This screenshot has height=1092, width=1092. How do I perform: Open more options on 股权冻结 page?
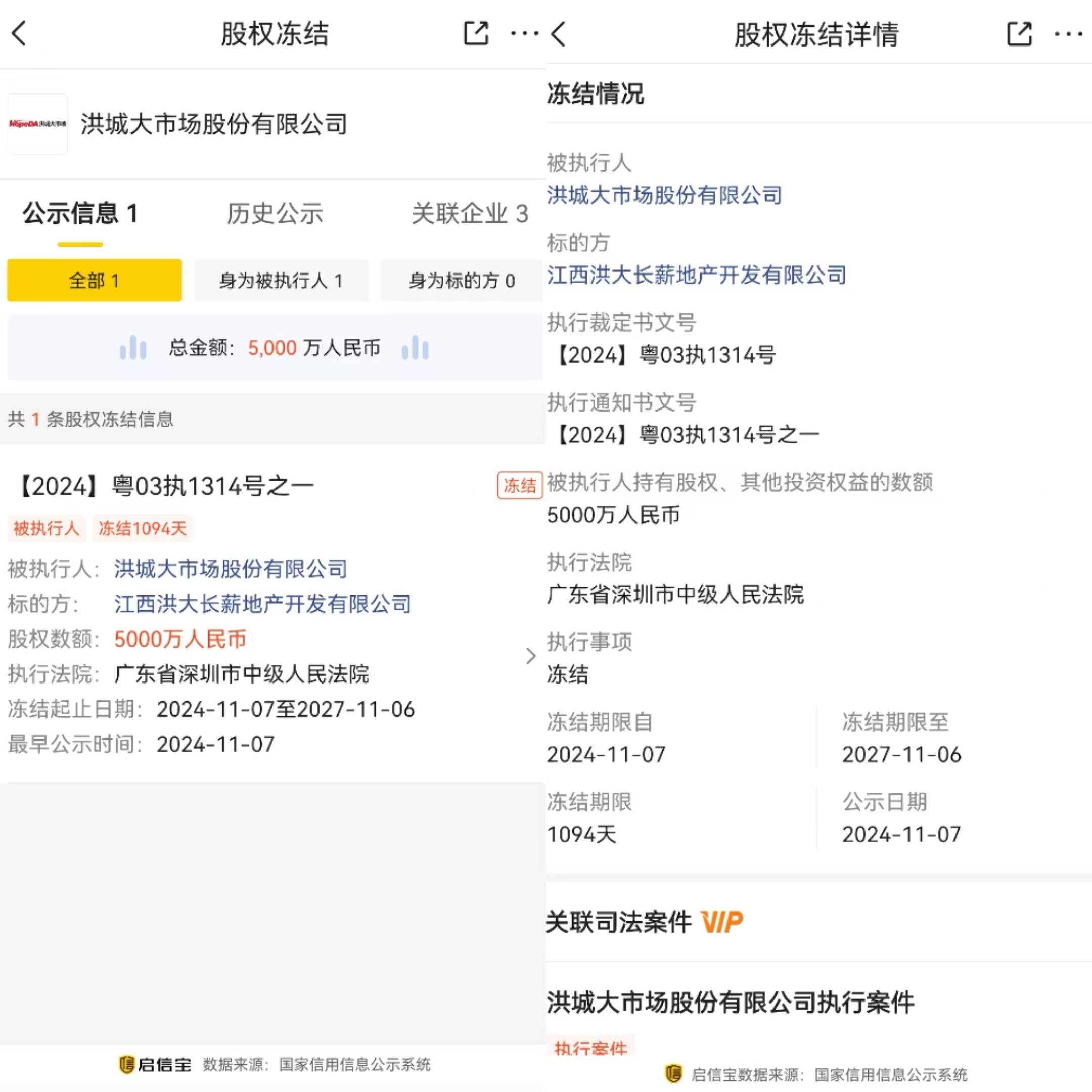(x=524, y=33)
